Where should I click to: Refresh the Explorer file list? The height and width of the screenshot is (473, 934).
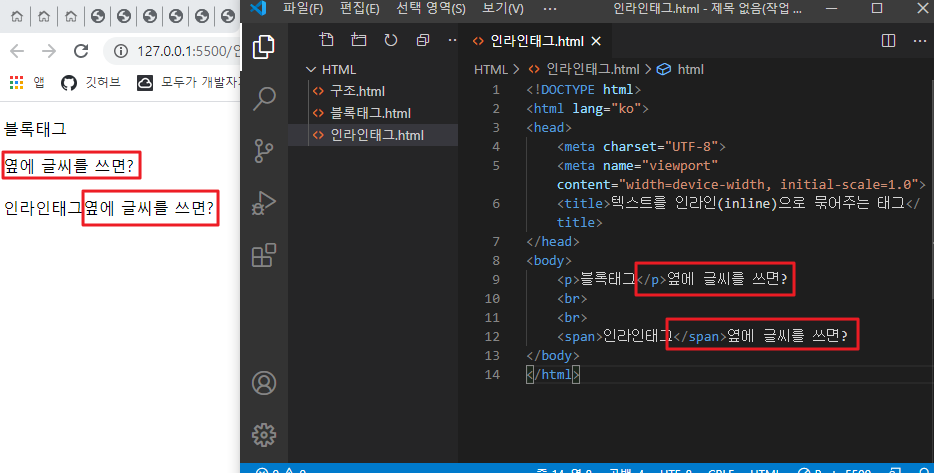(391, 40)
